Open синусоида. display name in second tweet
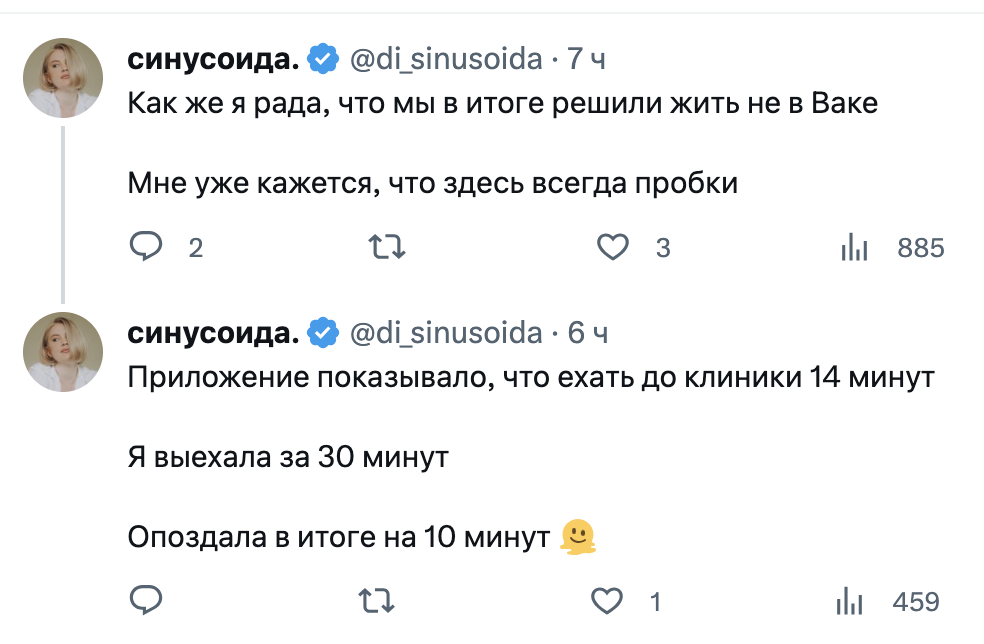This screenshot has height=644, width=984. click(213, 333)
